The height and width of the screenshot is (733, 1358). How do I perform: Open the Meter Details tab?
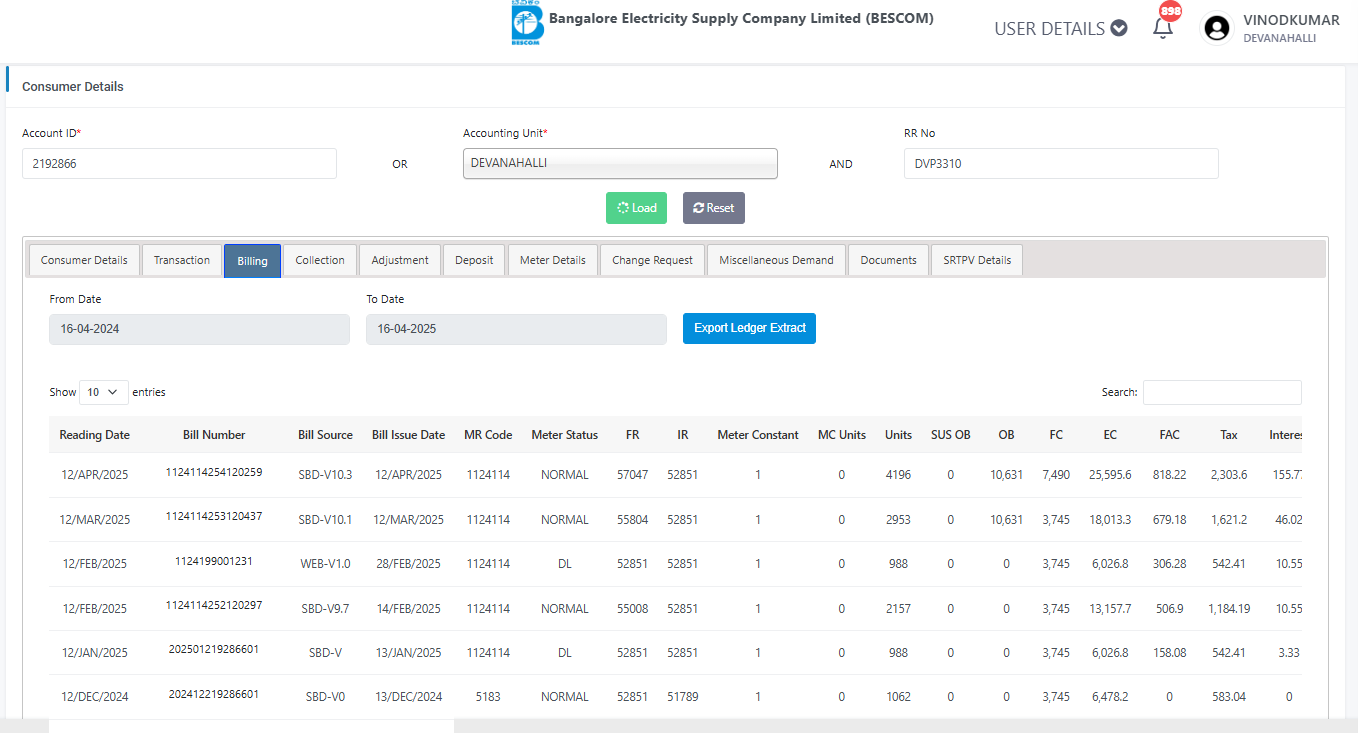pyautogui.click(x=553, y=260)
